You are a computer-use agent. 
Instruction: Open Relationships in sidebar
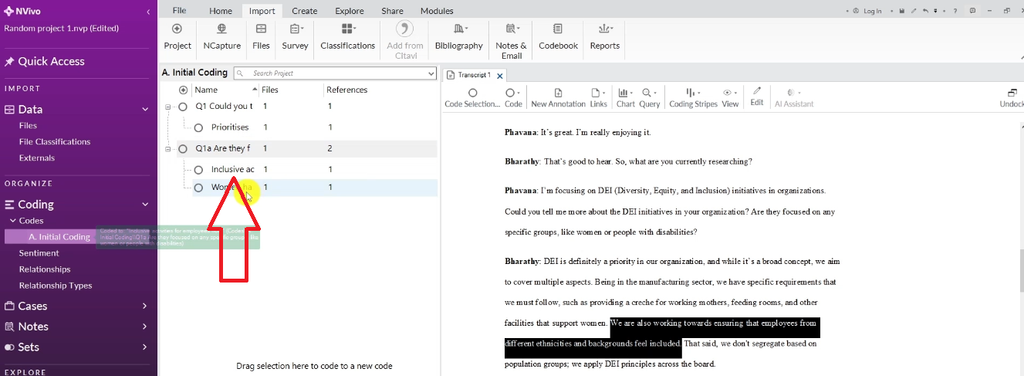pyautogui.click(x=44, y=269)
